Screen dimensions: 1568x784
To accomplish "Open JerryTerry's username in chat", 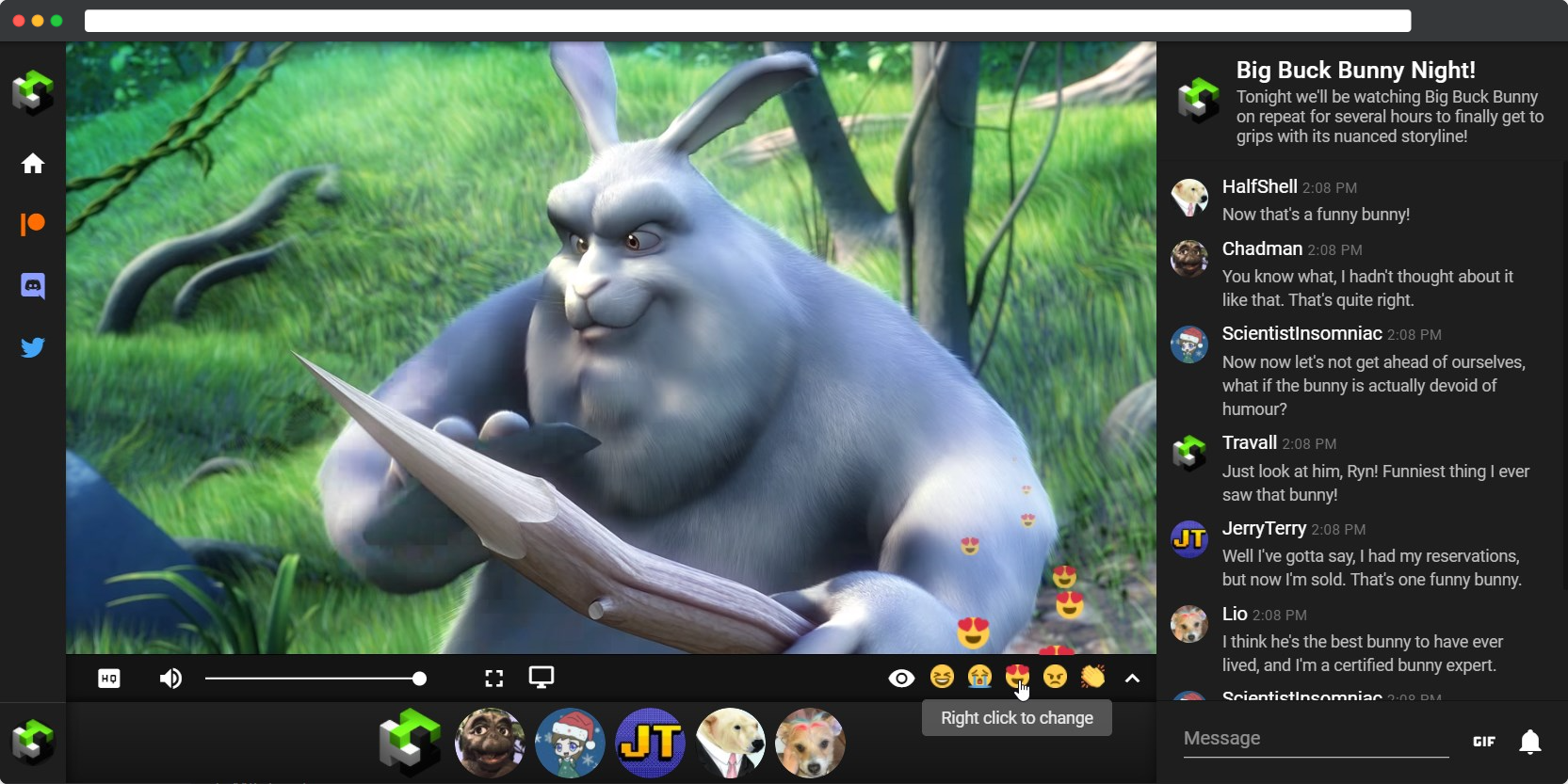I will tap(1264, 528).
